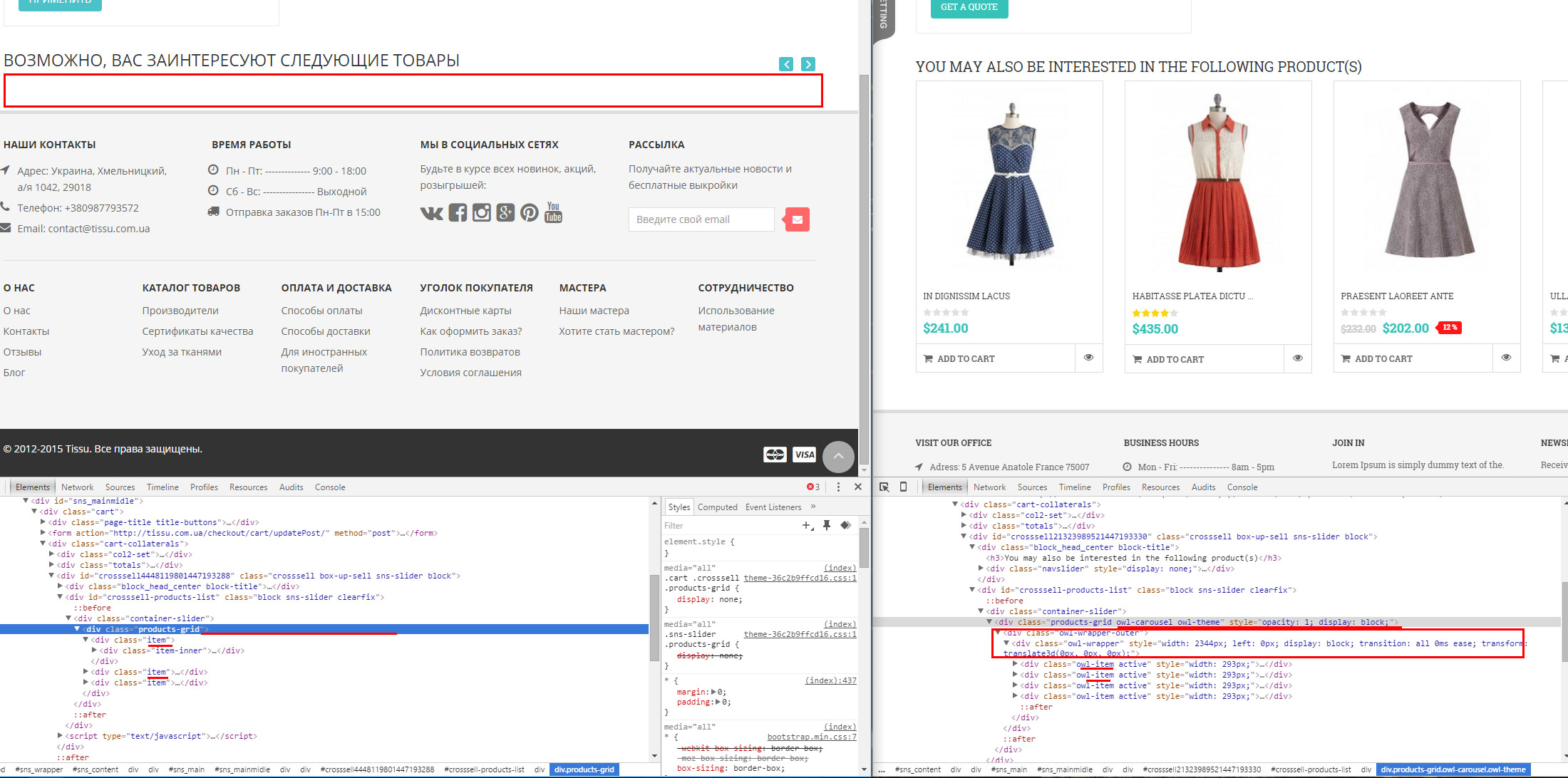Toggle quick view eye on Praesent Laoreet
This screenshot has width=1568, height=778.
click(1506, 358)
